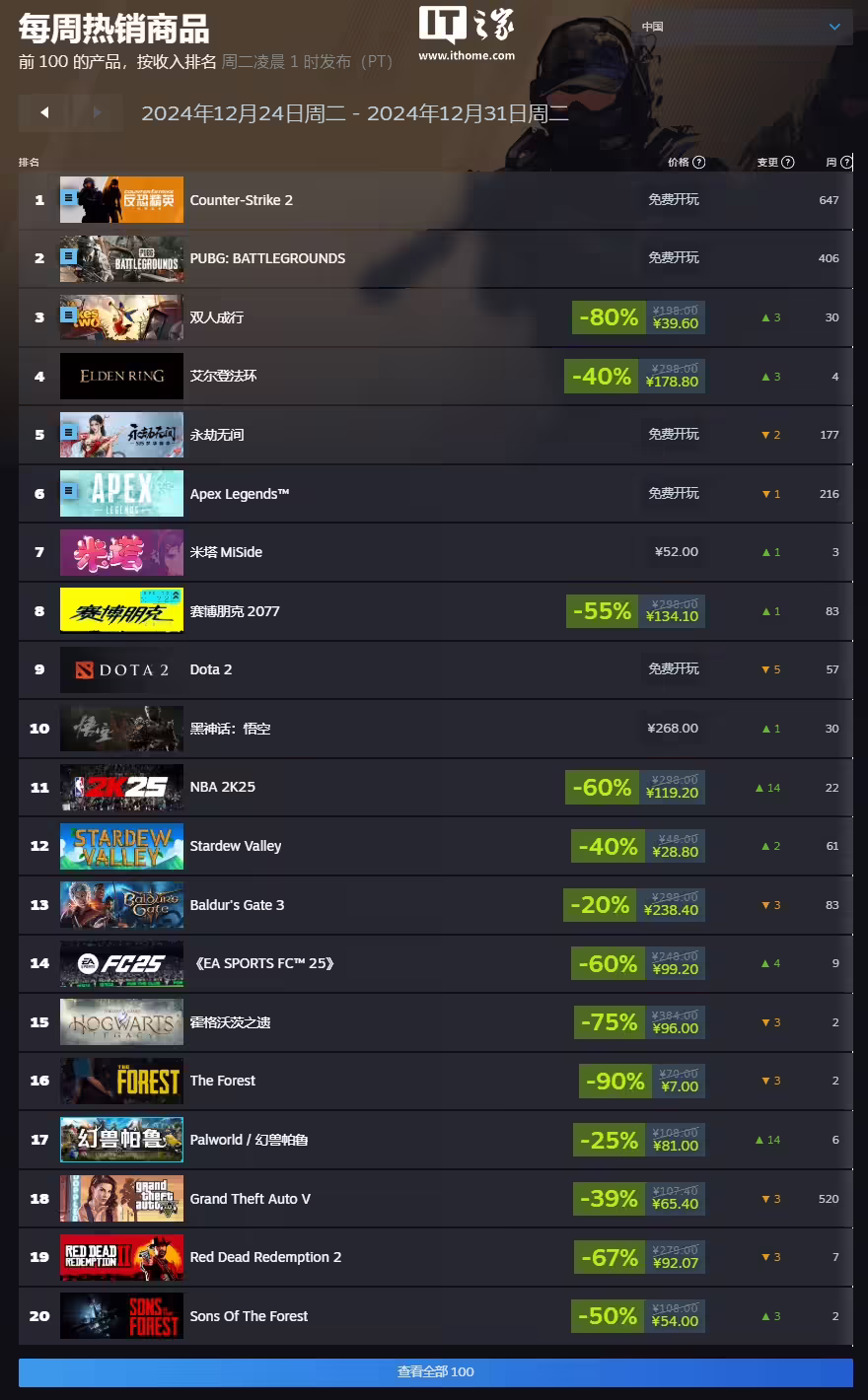Go to the next week arrow

pyautogui.click(x=97, y=112)
